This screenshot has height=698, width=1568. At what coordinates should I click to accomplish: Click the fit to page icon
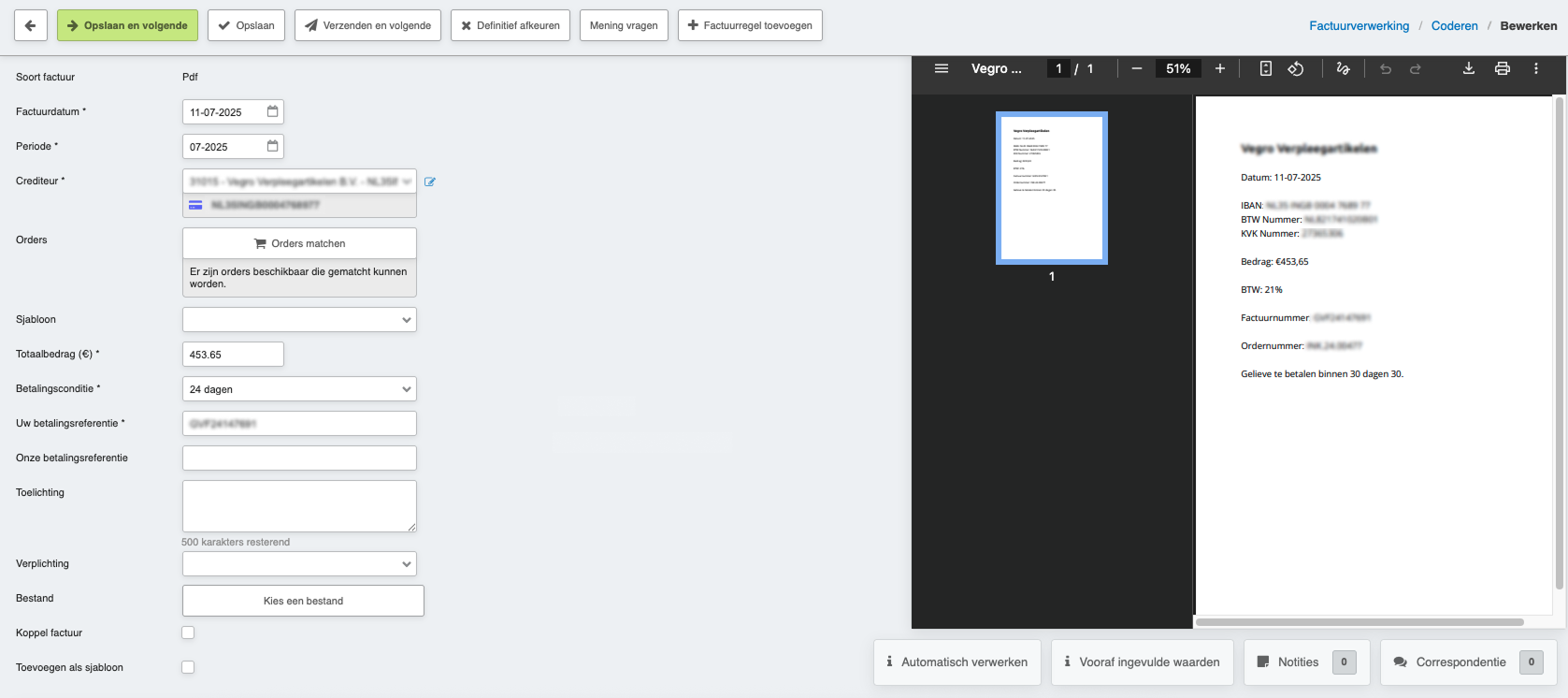tap(1266, 68)
